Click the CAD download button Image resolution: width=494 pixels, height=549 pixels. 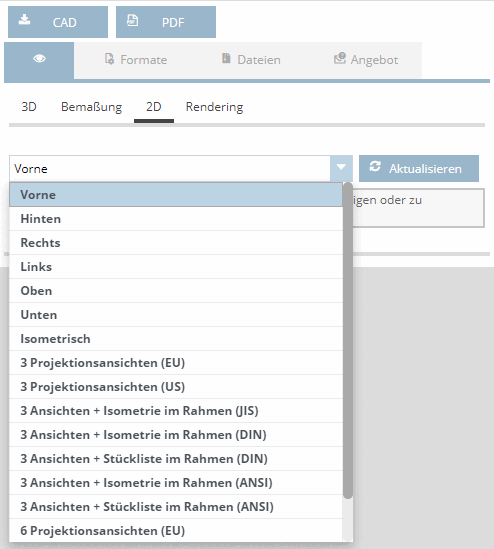click(x=58, y=22)
